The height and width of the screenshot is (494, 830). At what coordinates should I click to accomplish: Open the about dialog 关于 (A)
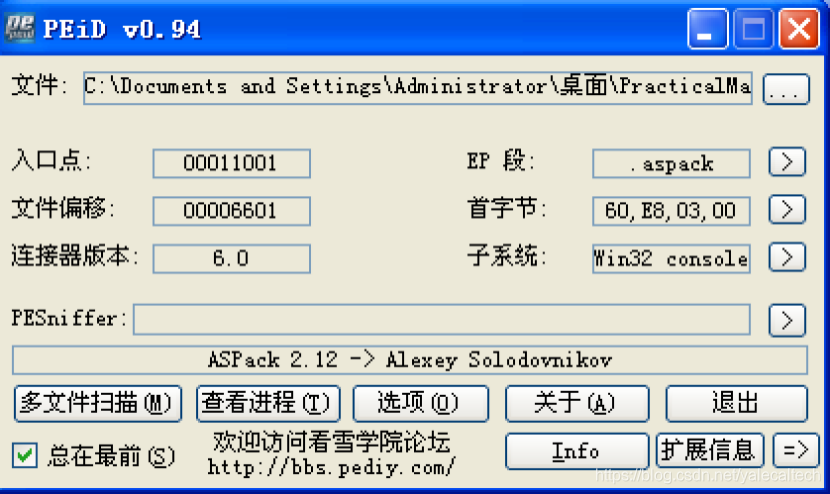[577, 403]
